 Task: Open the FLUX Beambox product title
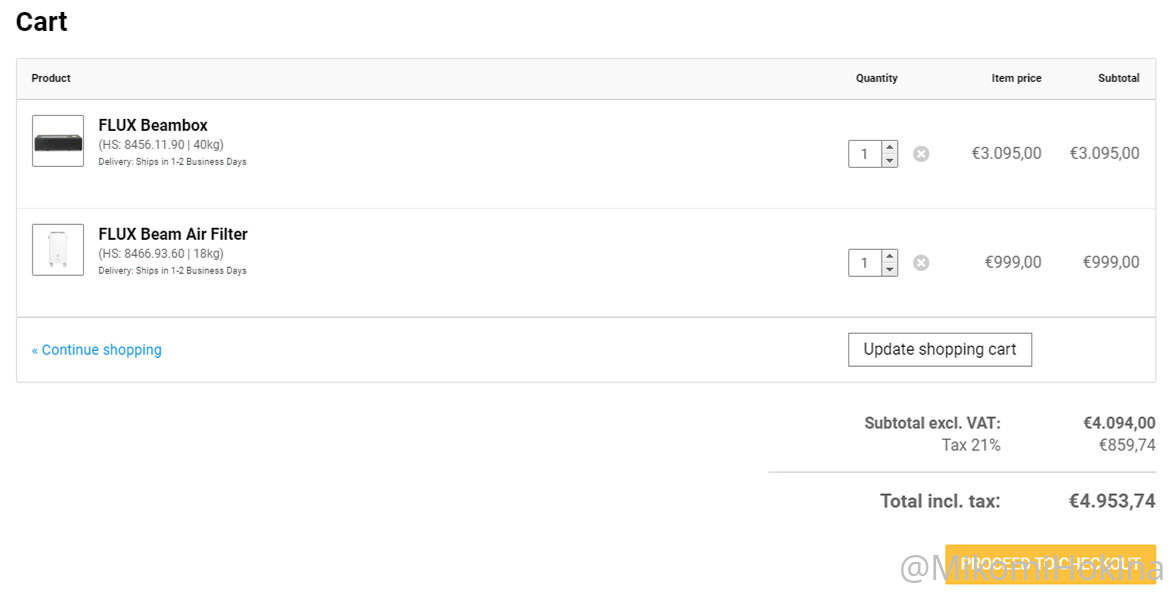(x=153, y=125)
